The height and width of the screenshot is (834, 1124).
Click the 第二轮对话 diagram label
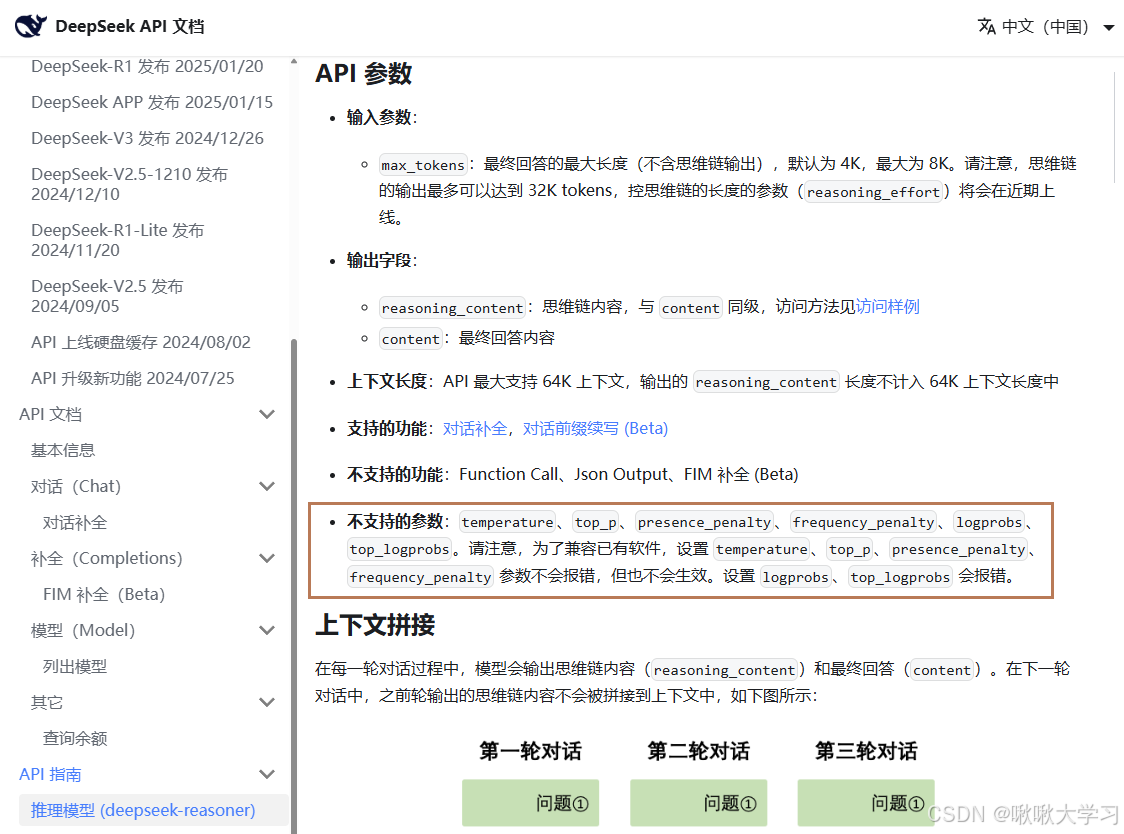click(x=698, y=752)
